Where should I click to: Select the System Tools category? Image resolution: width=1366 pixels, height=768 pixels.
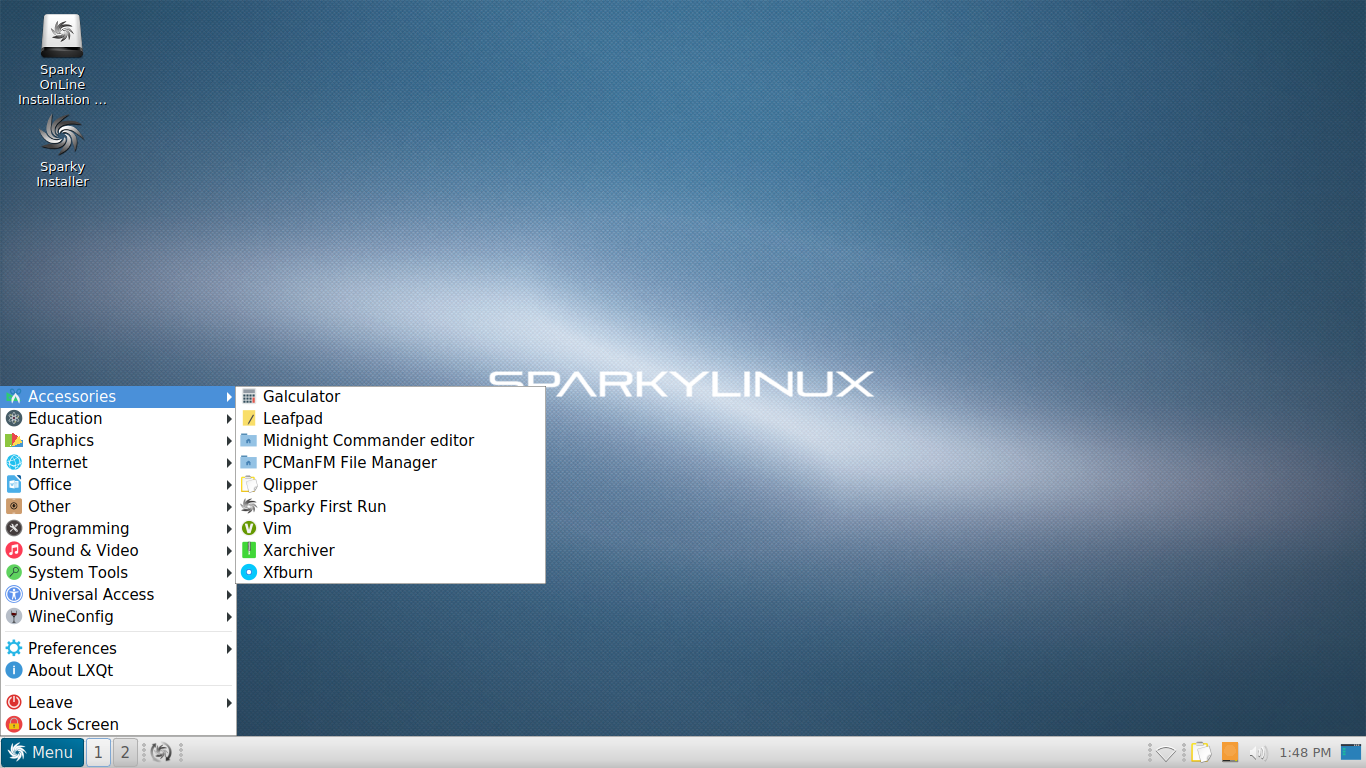[x=118, y=573]
